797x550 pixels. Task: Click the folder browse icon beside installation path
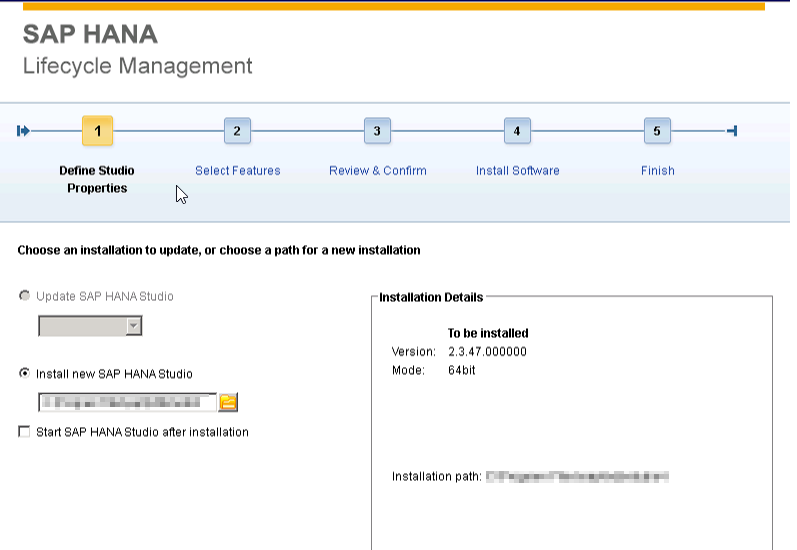(228, 403)
